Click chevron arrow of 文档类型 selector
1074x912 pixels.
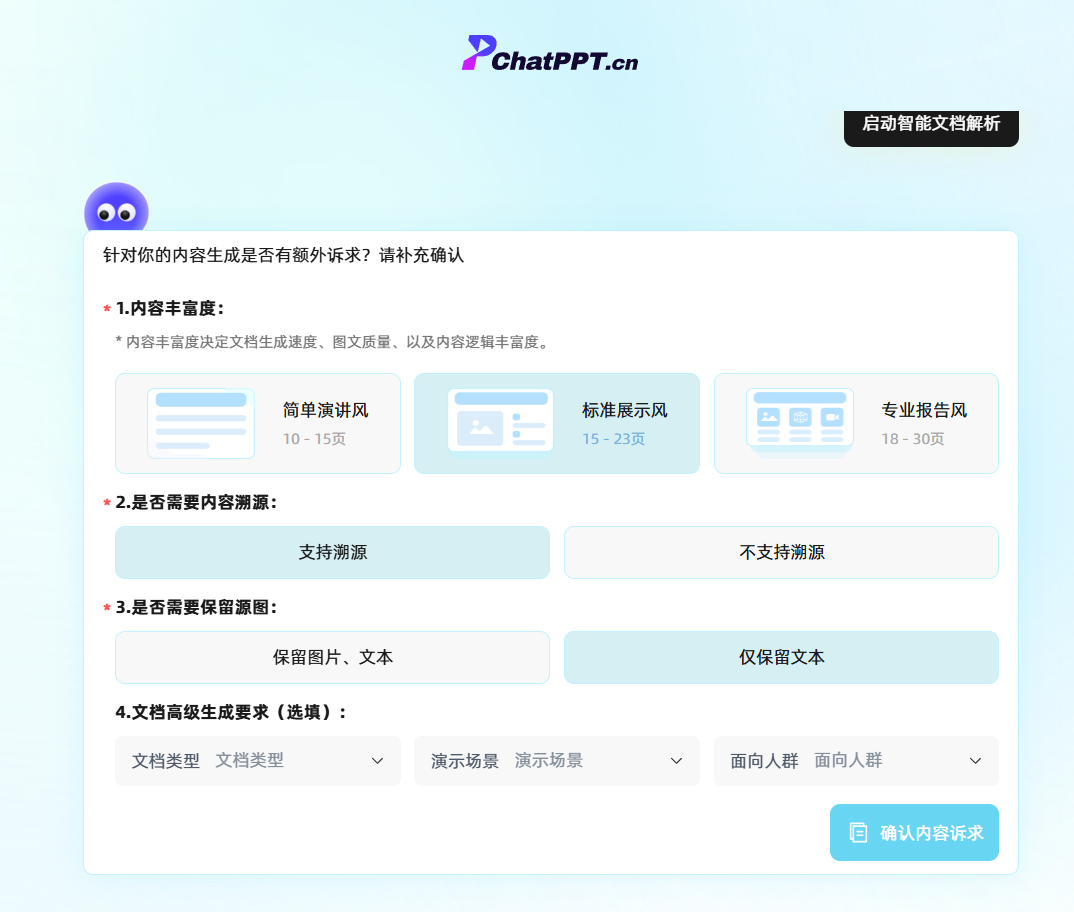point(378,761)
